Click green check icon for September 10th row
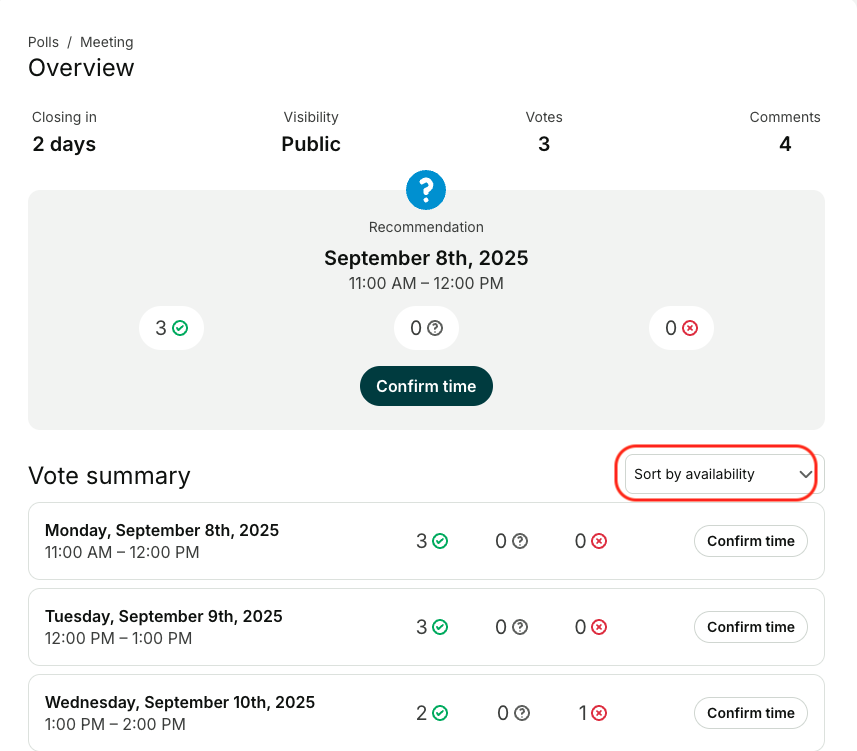This screenshot has width=857, height=751. [x=440, y=713]
